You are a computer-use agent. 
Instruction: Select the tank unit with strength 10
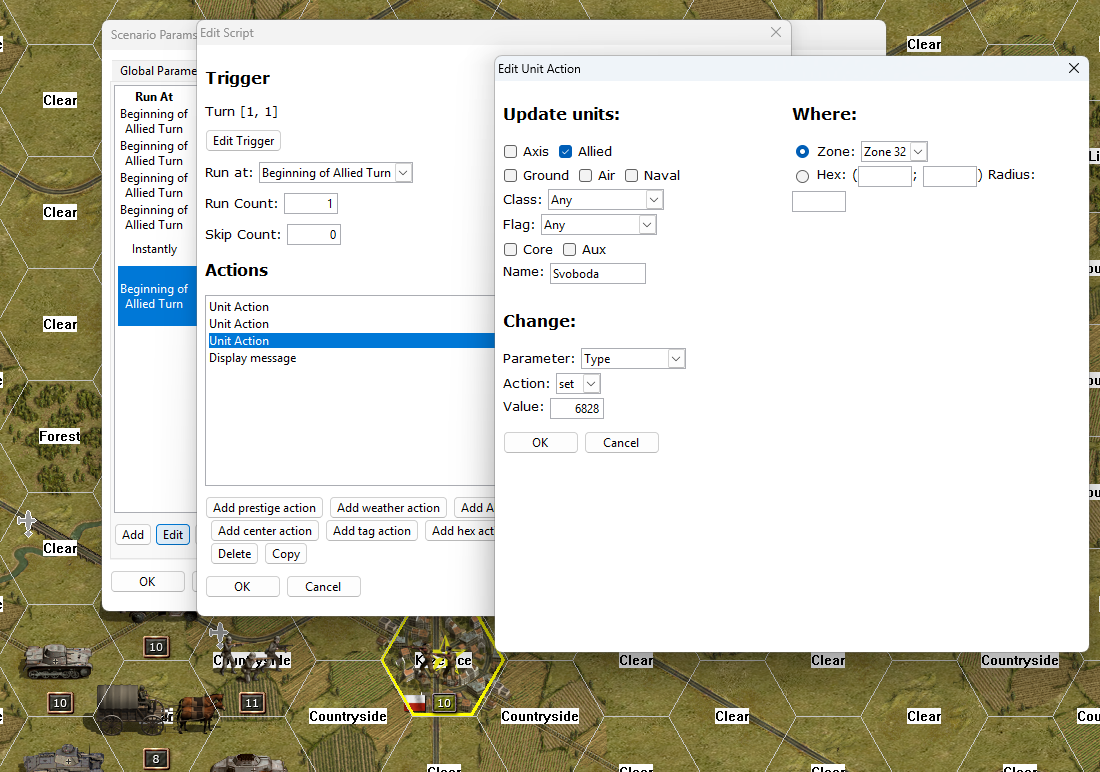pyautogui.click(x=58, y=658)
